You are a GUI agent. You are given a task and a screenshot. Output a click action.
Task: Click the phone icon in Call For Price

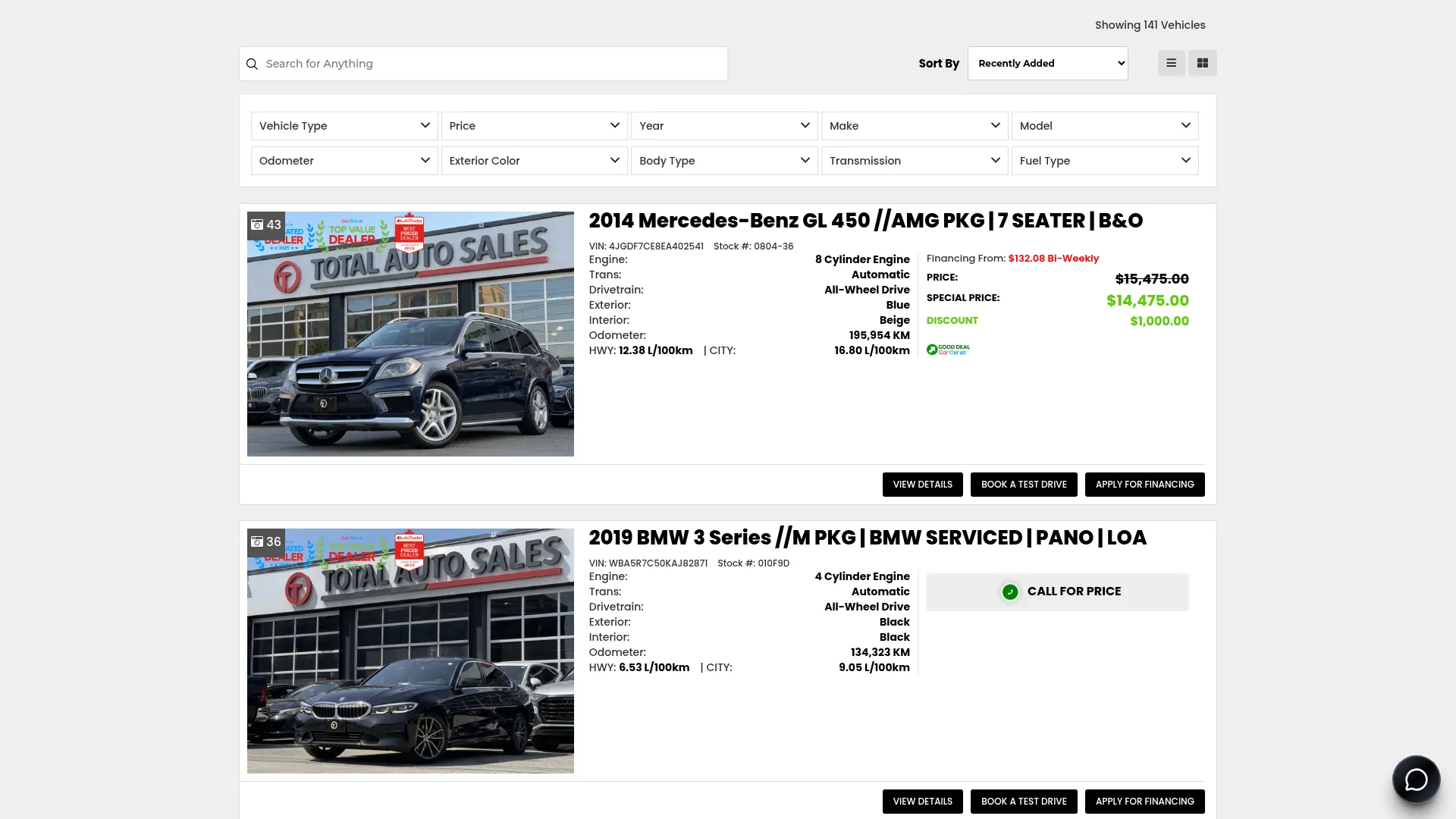[1010, 591]
